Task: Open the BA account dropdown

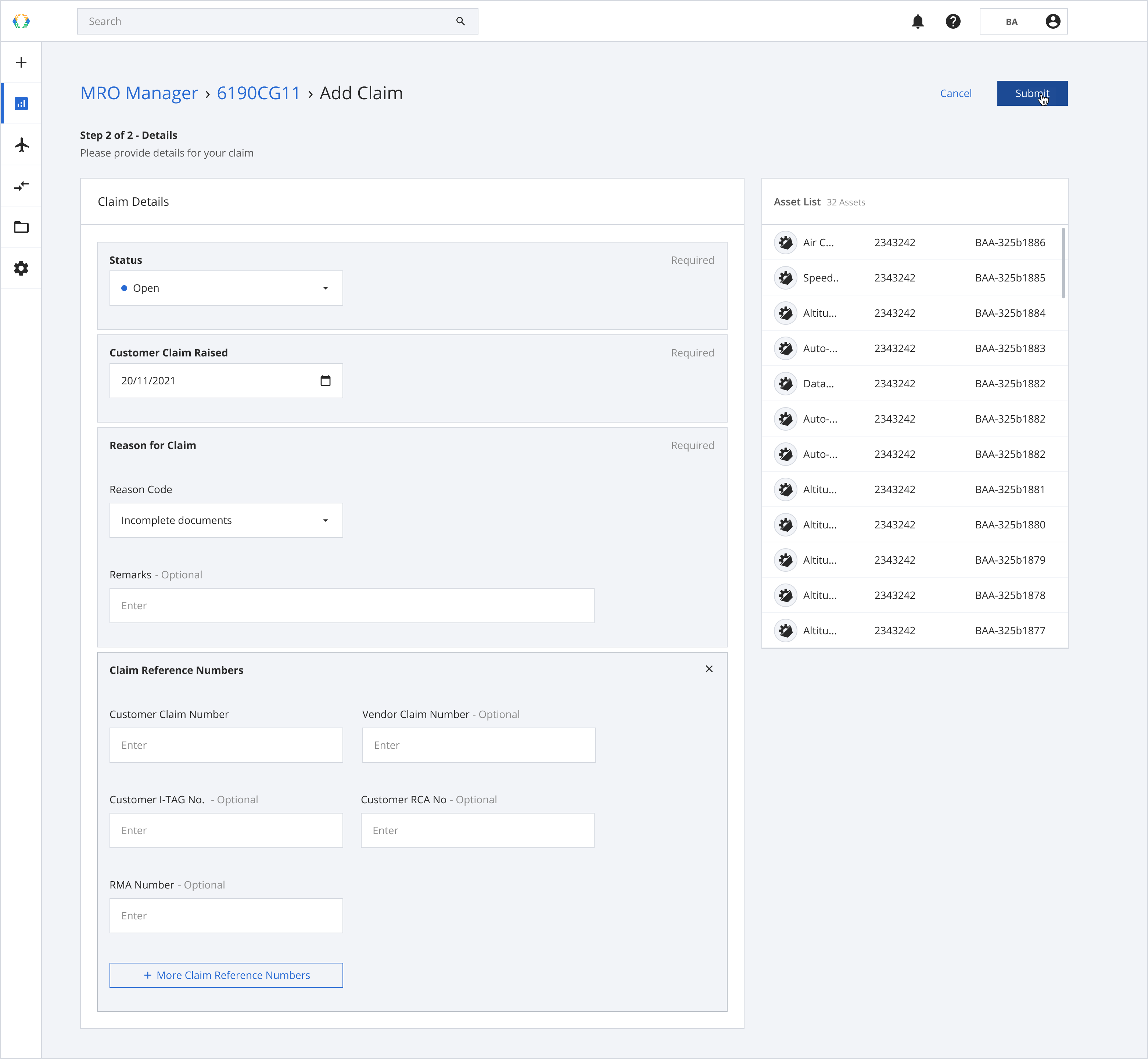Action: [1023, 21]
